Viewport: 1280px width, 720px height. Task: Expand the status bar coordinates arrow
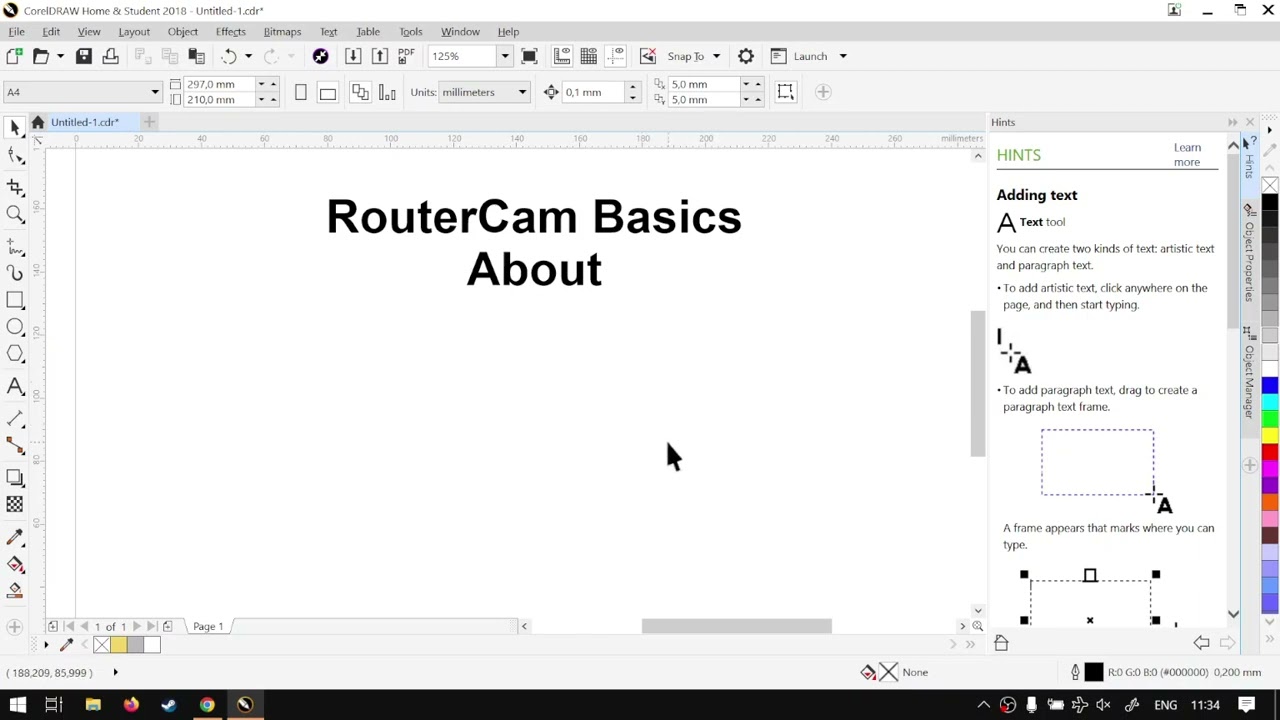coord(115,672)
